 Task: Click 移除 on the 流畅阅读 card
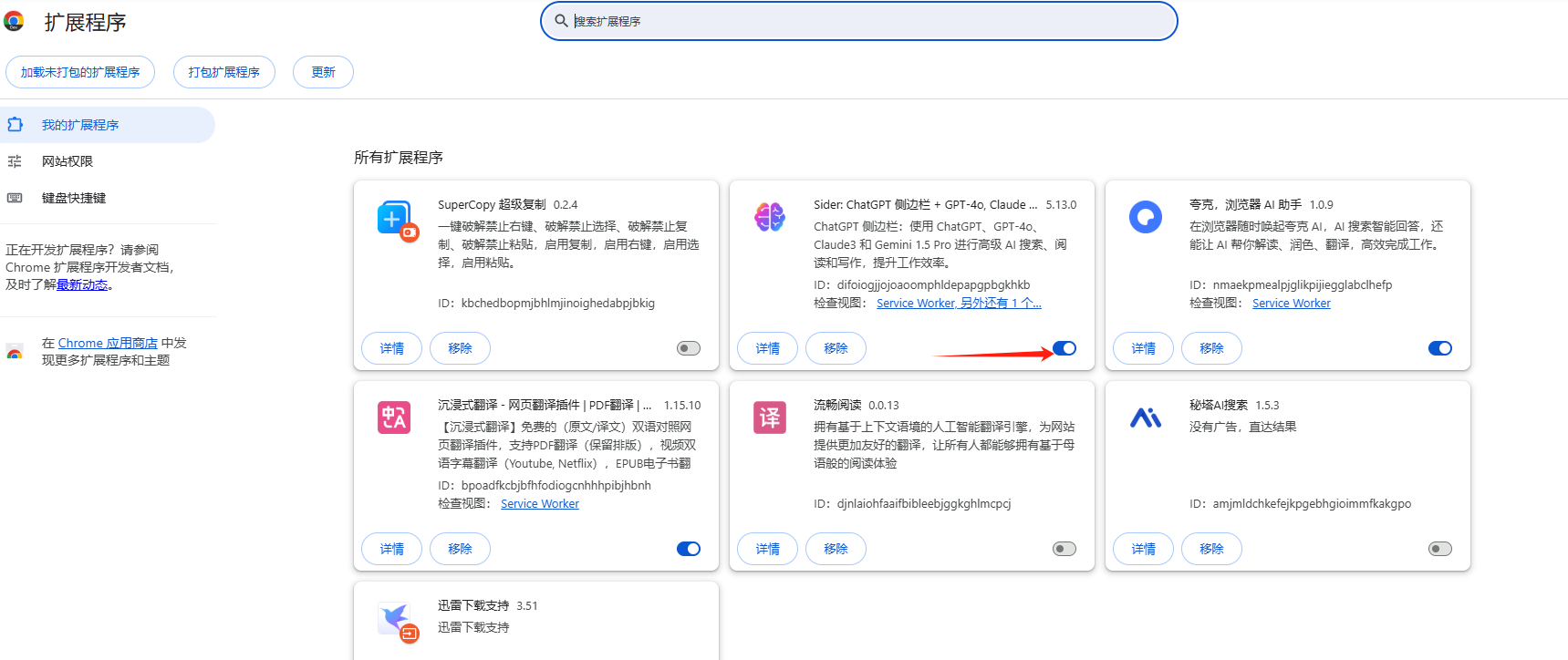(836, 549)
